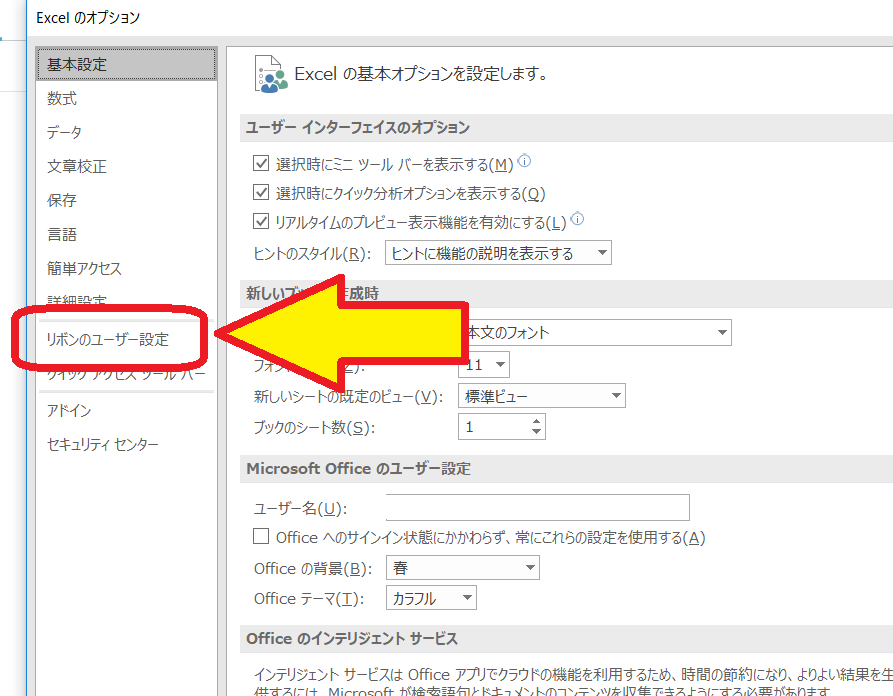Toggle リアルタイムのプレビュー表示機能 checkbox
Image resolution: width=893 pixels, height=696 pixels.
(x=261, y=222)
